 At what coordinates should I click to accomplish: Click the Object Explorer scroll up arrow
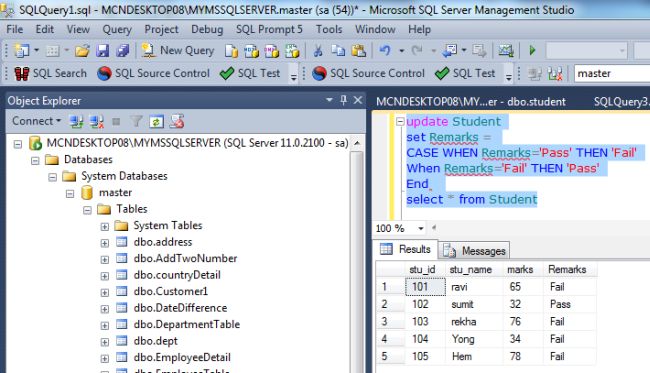pos(357,143)
